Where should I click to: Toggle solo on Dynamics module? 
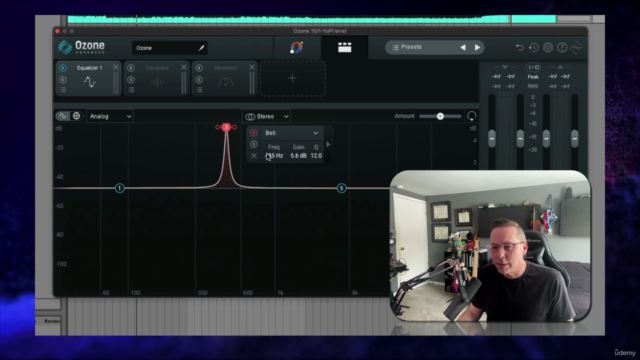tap(131, 80)
